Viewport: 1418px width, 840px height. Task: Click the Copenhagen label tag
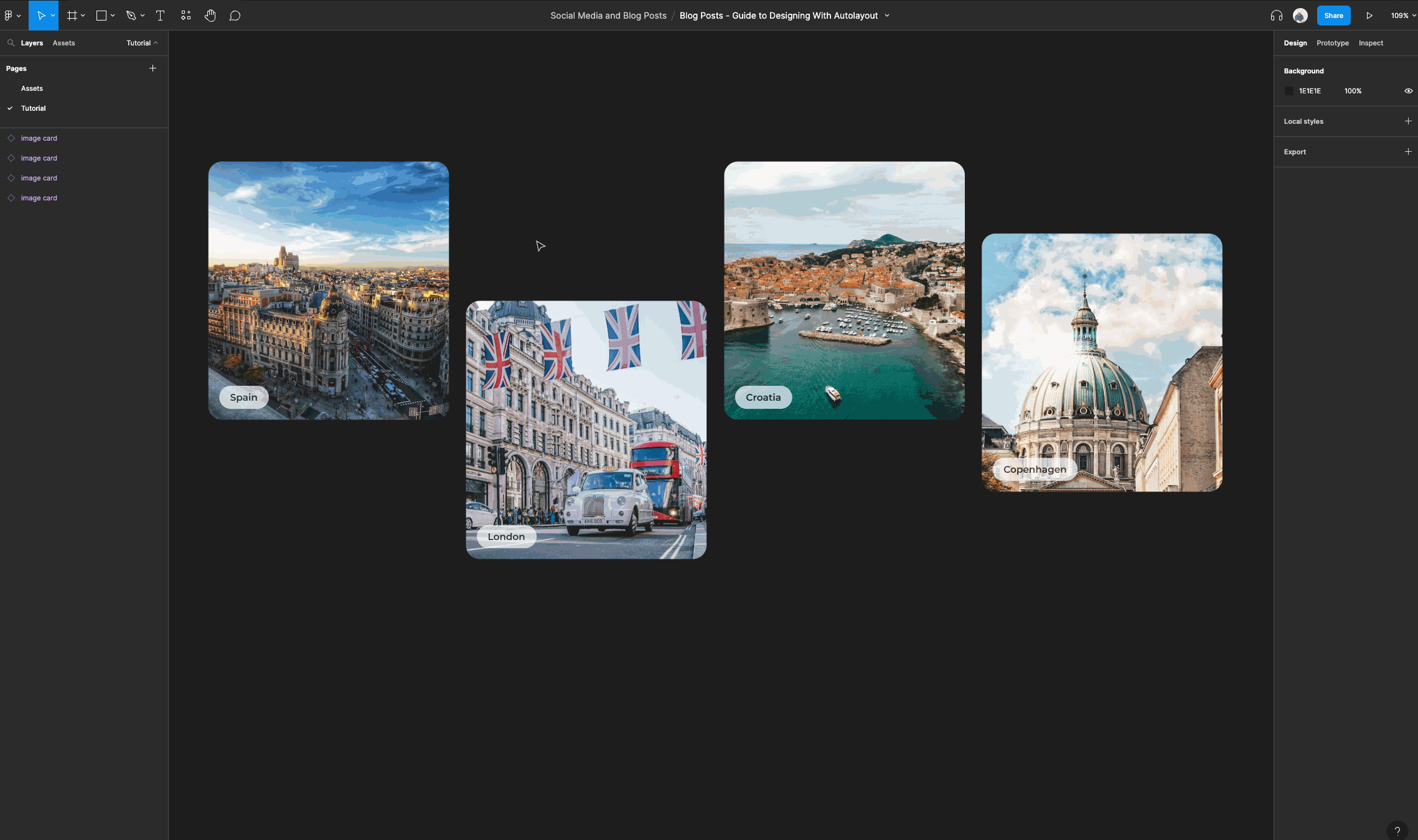coord(1035,470)
